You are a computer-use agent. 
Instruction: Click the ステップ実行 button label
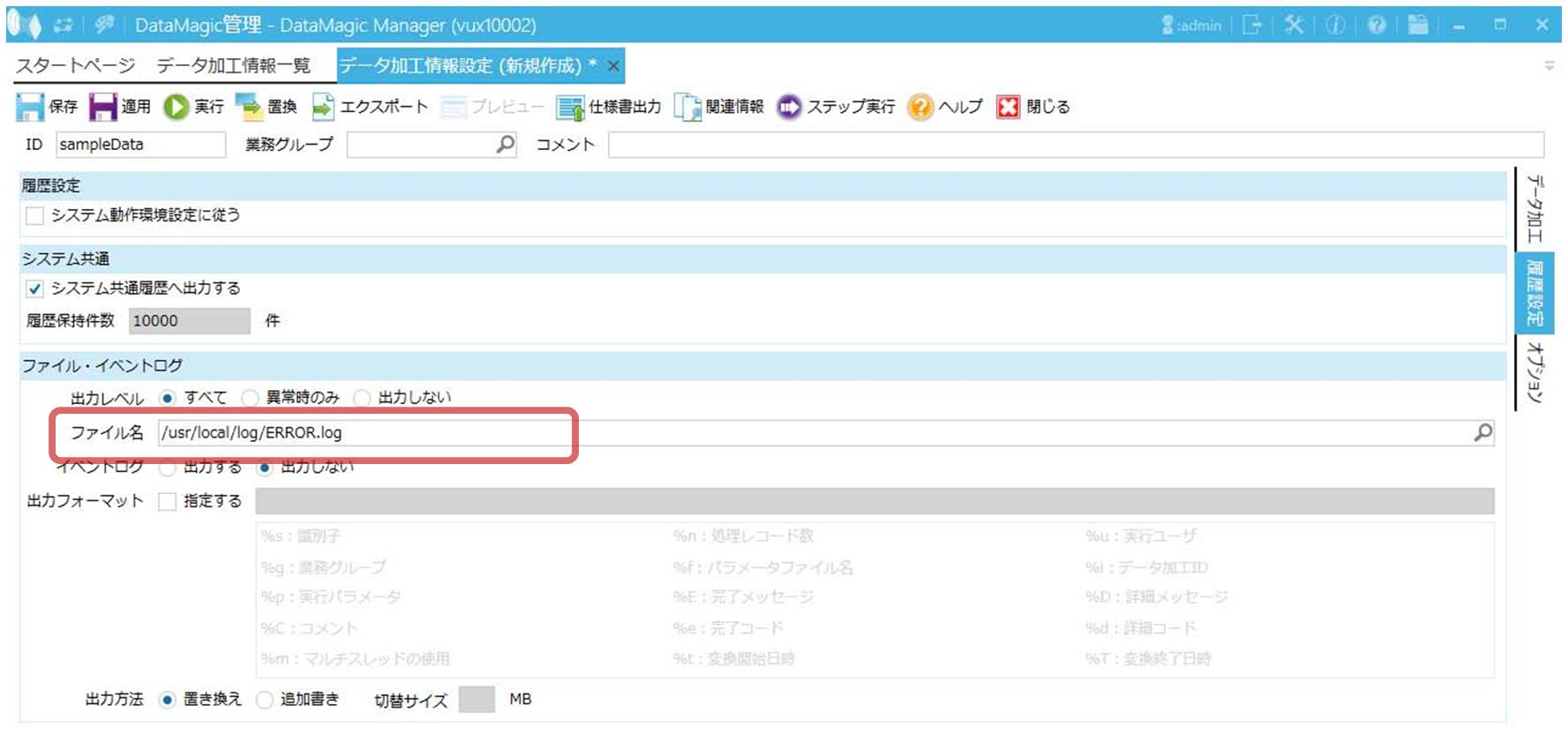[852, 107]
